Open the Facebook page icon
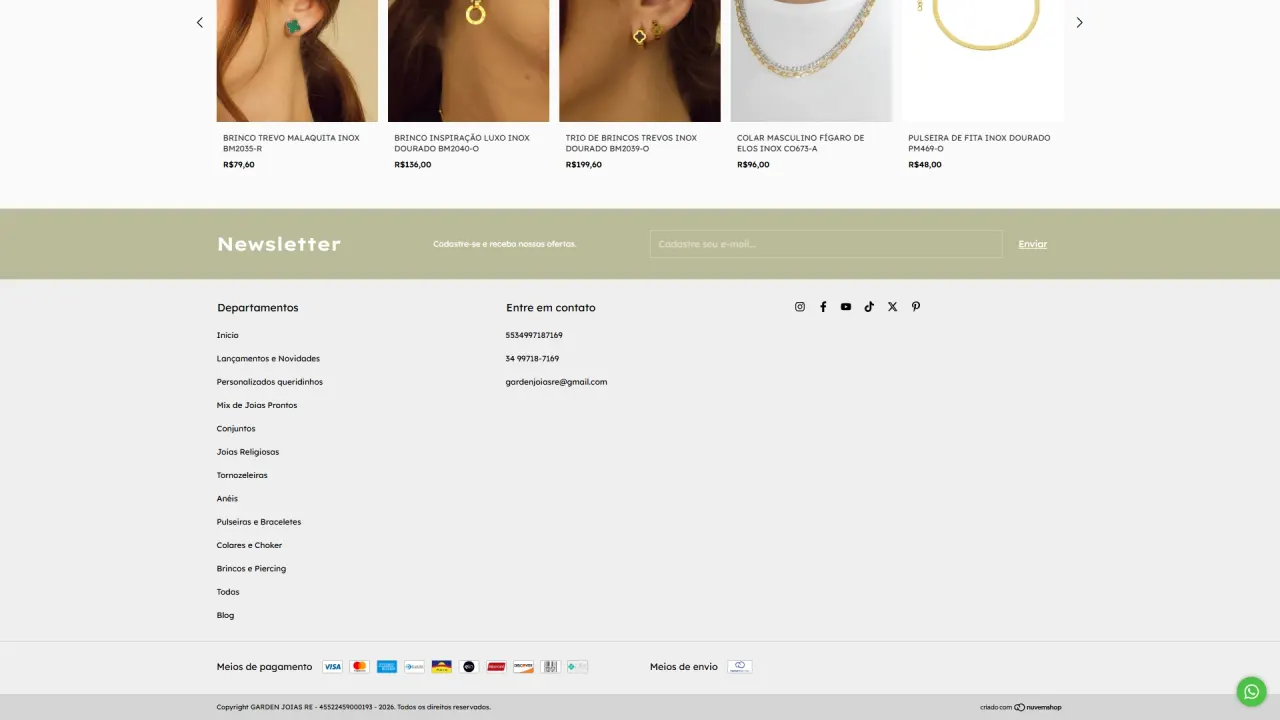 point(823,307)
